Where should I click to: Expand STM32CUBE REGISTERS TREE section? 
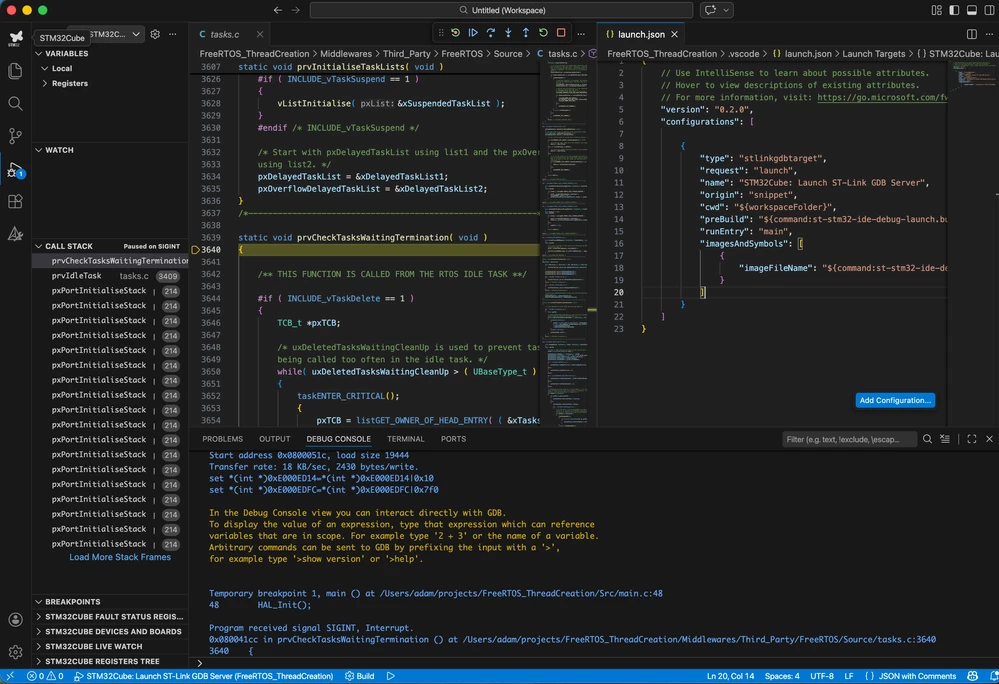point(110,661)
